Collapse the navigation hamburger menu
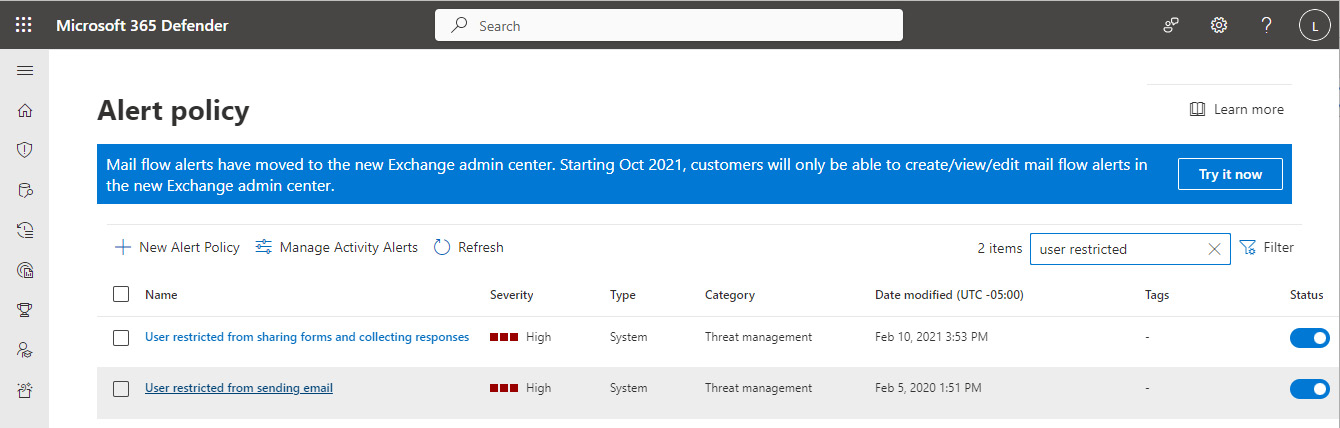Screen dimensions: 1340x428 25,71
